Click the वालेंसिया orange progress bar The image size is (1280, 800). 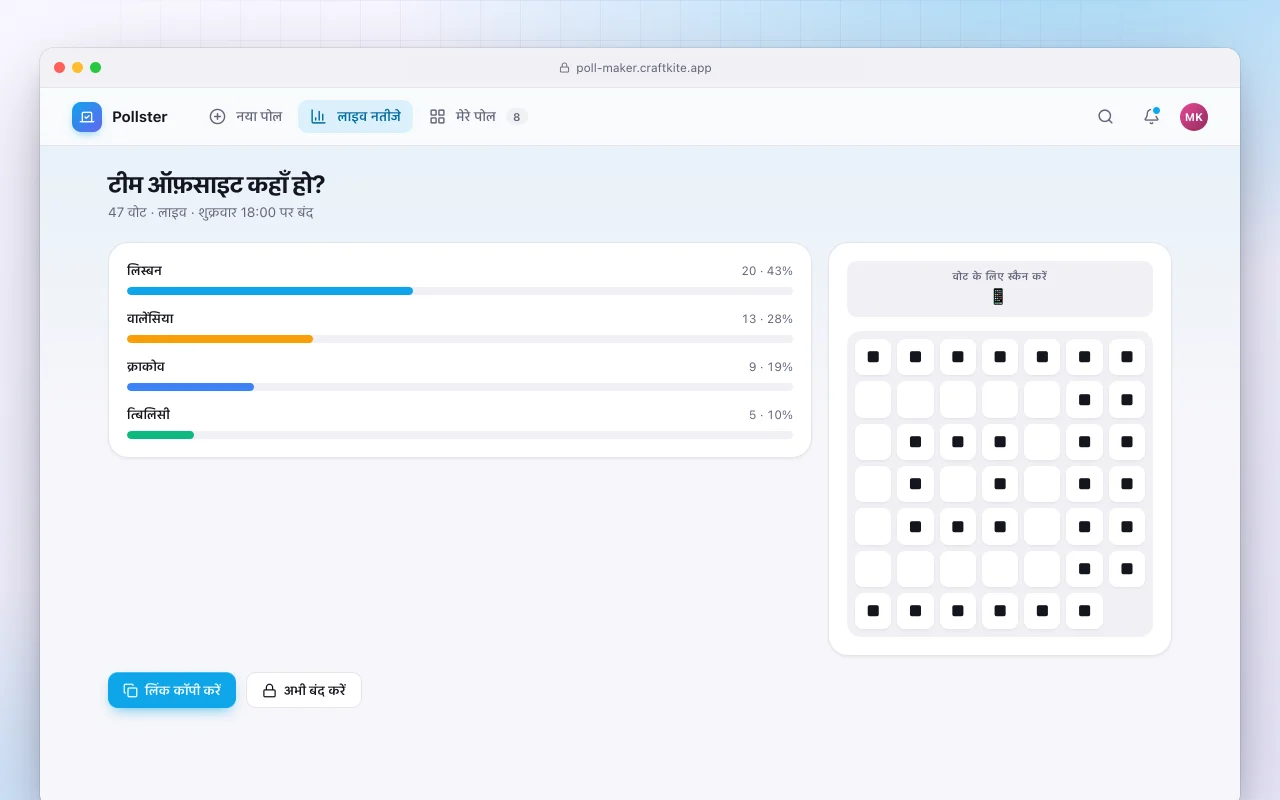coord(220,339)
